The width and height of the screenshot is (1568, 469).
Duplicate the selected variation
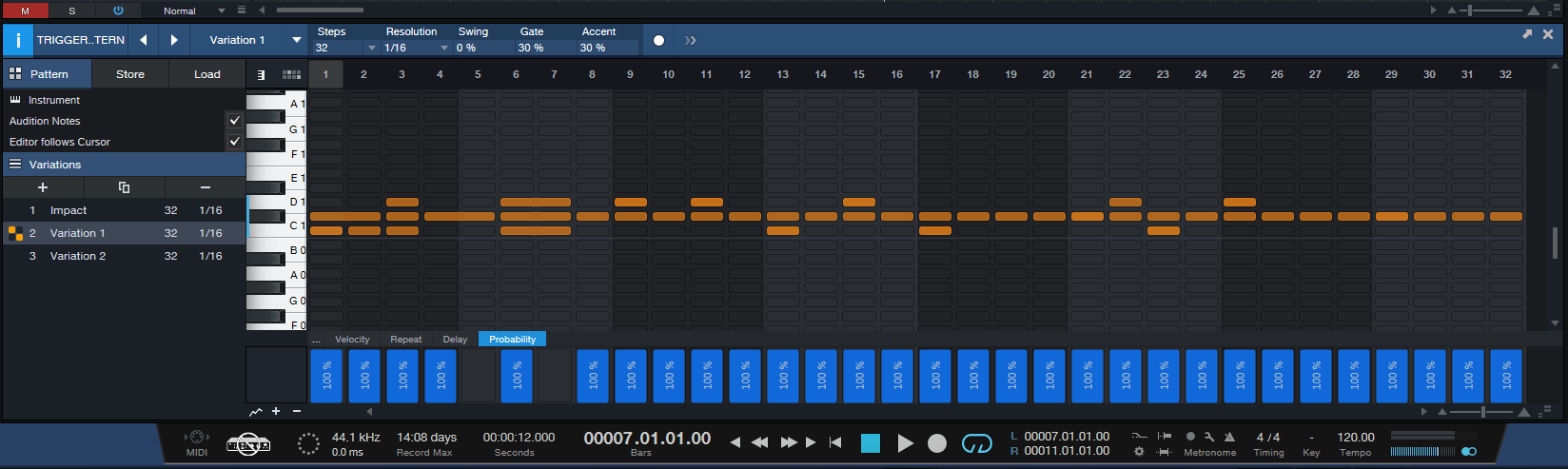click(124, 187)
